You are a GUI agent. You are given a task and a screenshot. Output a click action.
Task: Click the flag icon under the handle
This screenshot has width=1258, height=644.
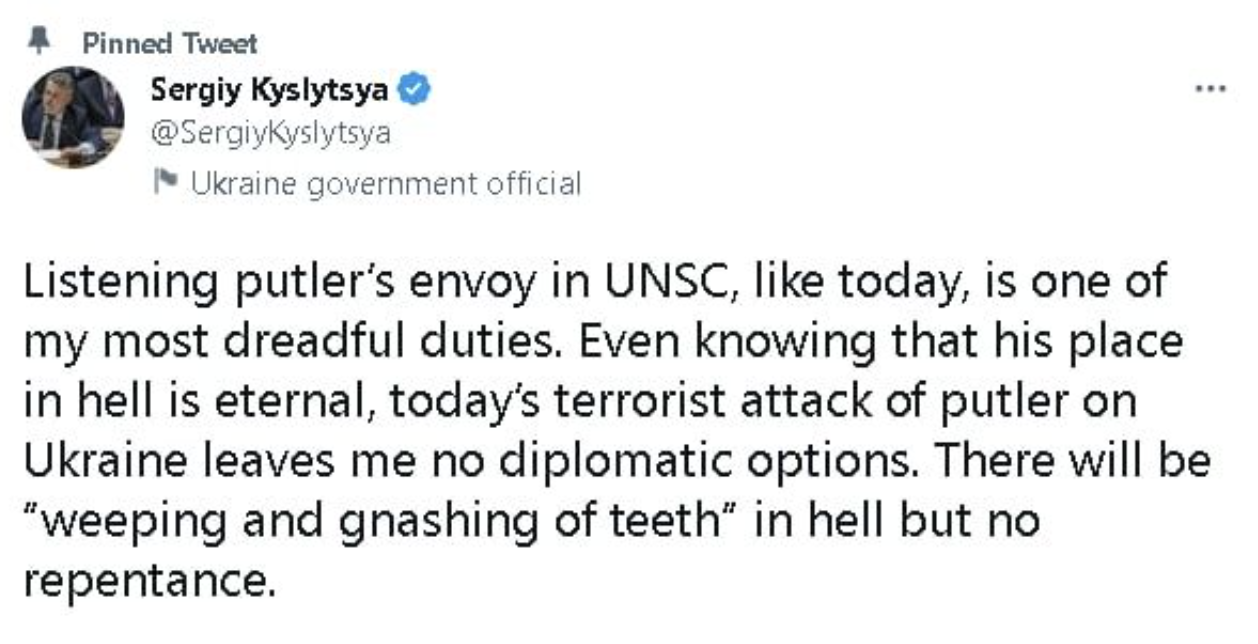[x=163, y=183]
